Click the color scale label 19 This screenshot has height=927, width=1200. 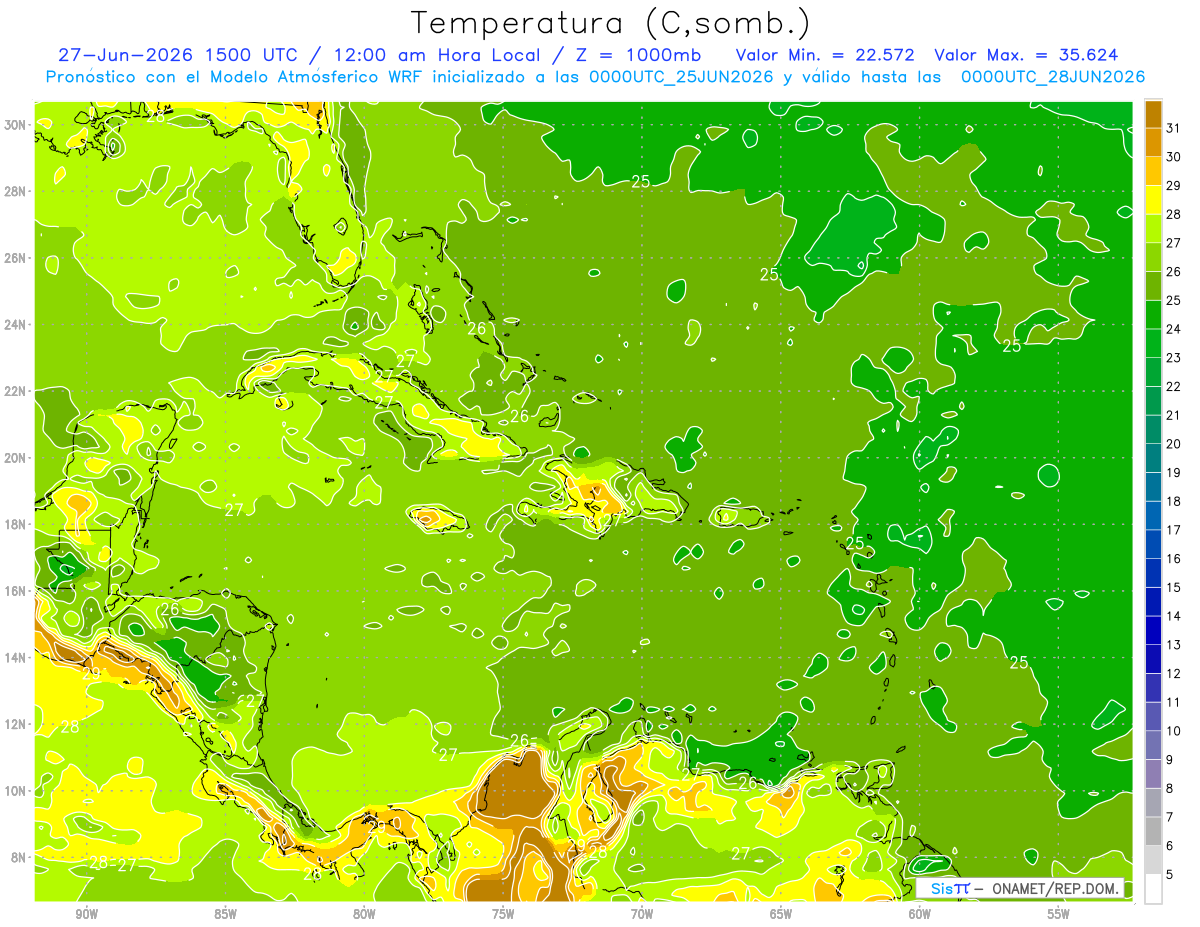[x=1174, y=473]
